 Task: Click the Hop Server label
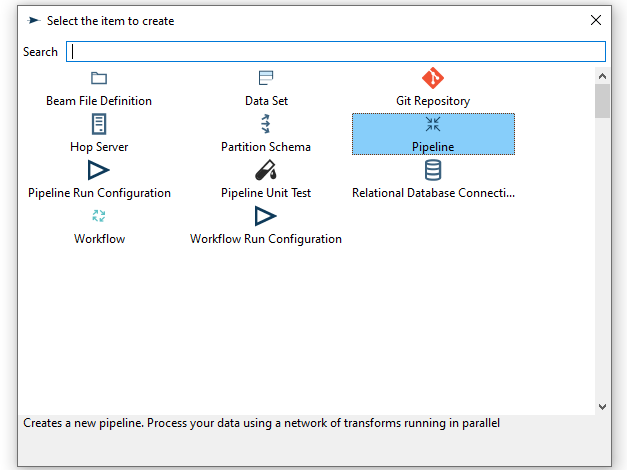pyautogui.click(x=99, y=147)
